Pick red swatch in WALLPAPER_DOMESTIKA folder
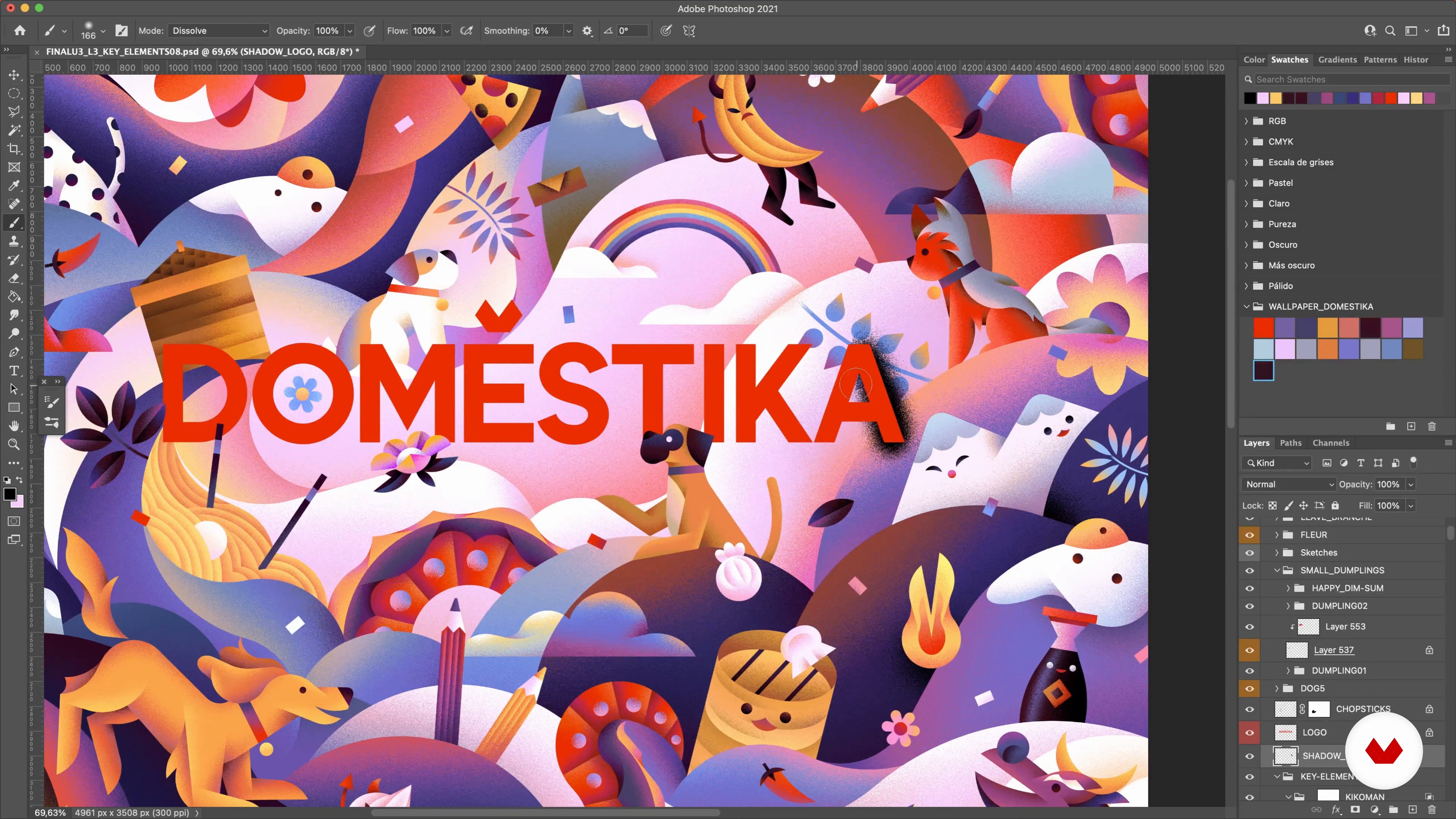 (1263, 328)
